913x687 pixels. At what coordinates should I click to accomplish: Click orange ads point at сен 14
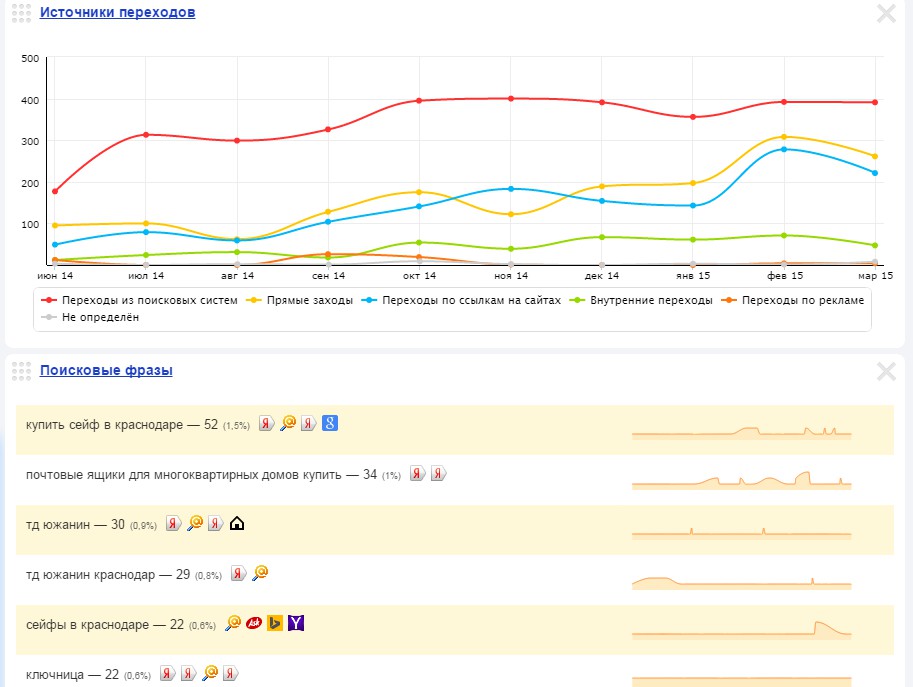328,254
